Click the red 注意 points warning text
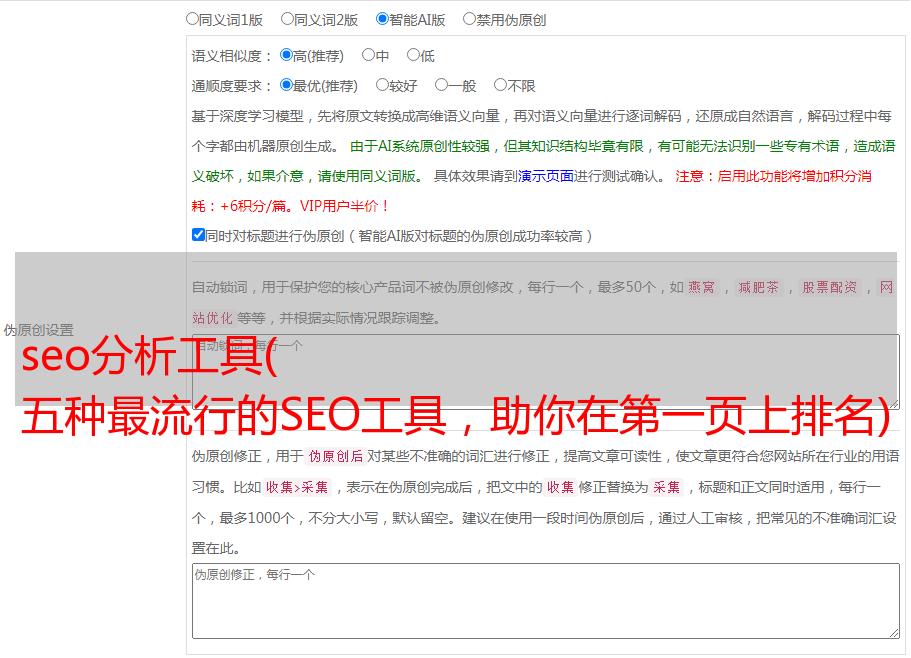Image resolution: width=911 pixels, height=658 pixels. (x=532, y=191)
